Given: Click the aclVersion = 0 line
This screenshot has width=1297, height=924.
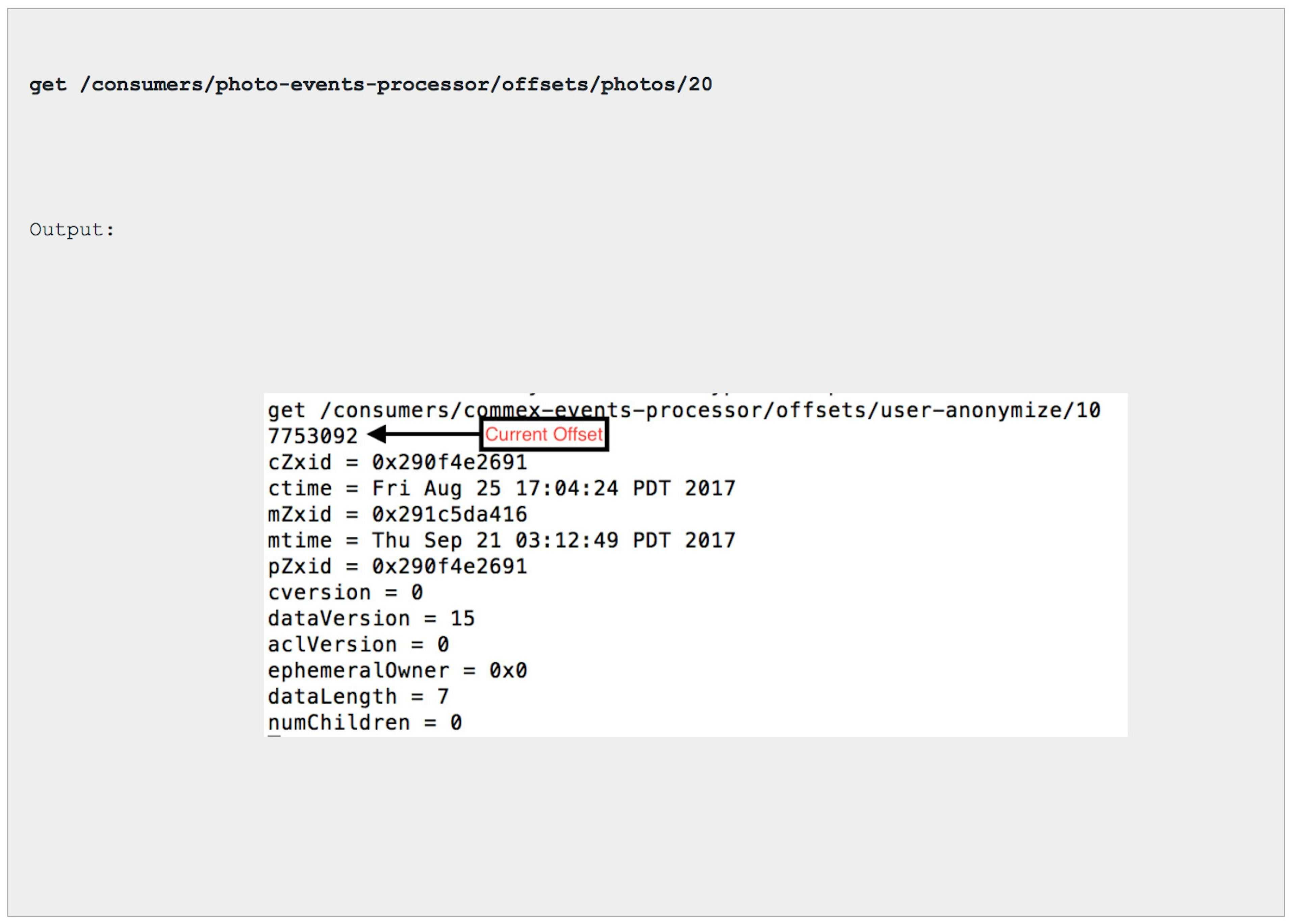Looking at the screenshot, I should coord(359,645).
